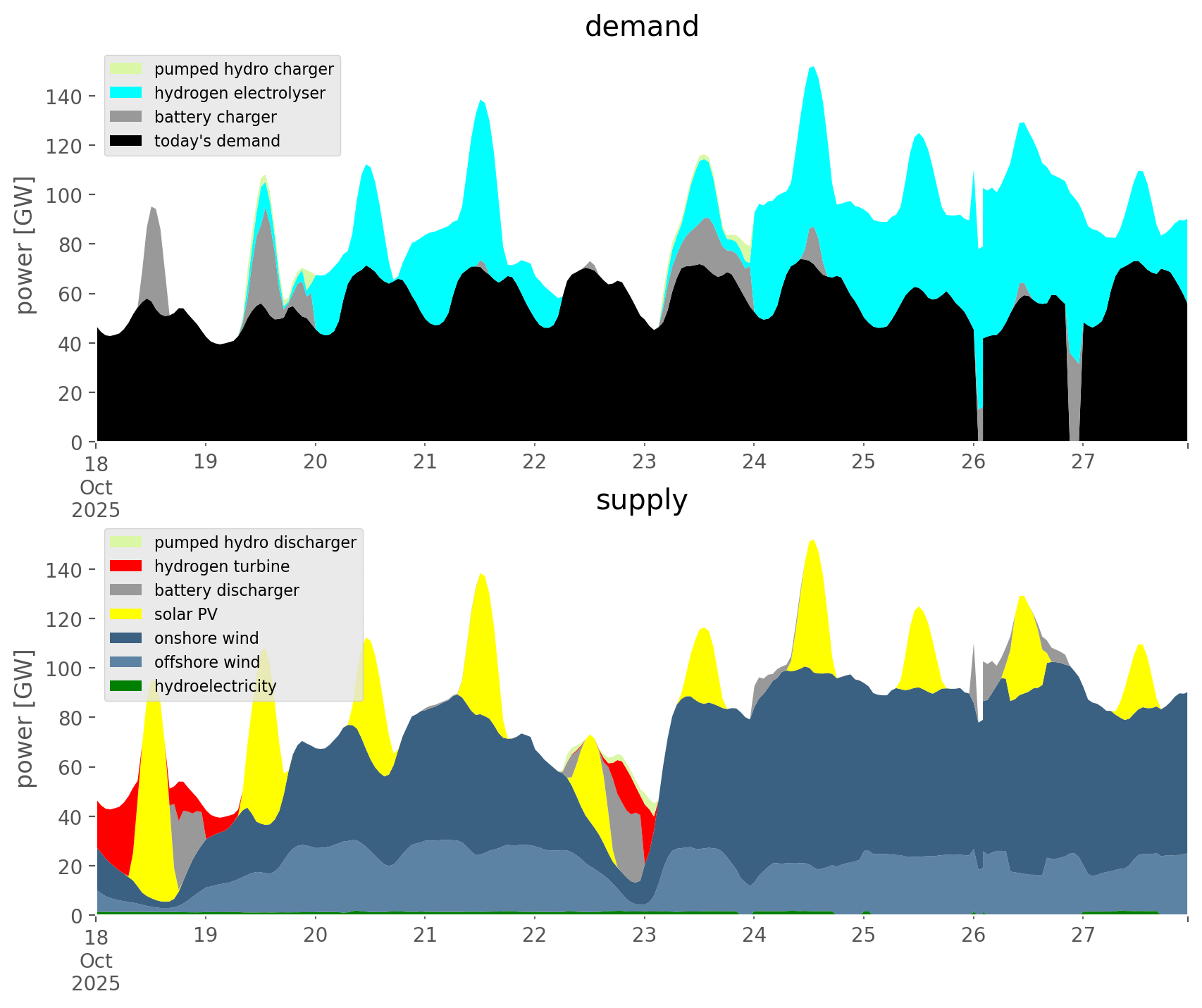Click the cyan hydrogen electrolyser legend swatch
Image resolution: width=1202 pixels, height=1008 pixels.
(x=126, y=93)
